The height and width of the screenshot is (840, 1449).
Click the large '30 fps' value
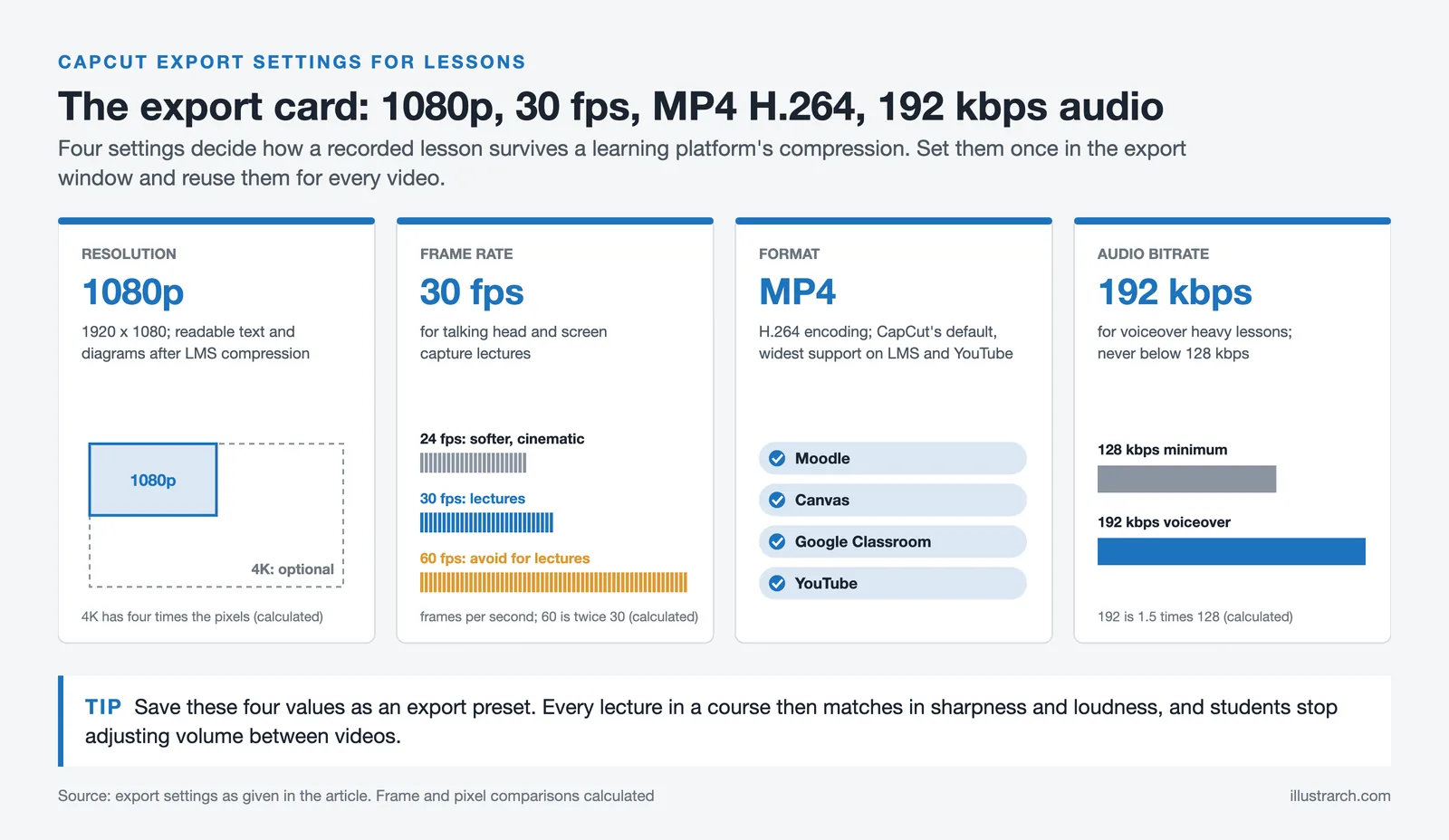[x=472, y=291]
